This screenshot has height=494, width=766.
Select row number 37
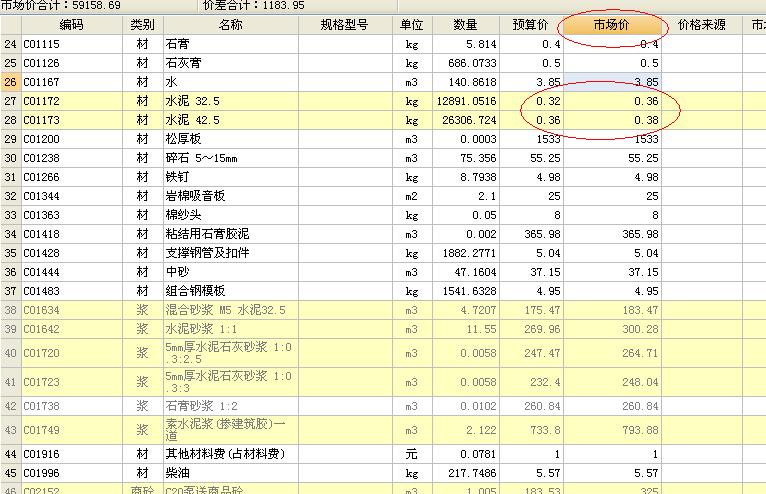(x=11, y=291)
